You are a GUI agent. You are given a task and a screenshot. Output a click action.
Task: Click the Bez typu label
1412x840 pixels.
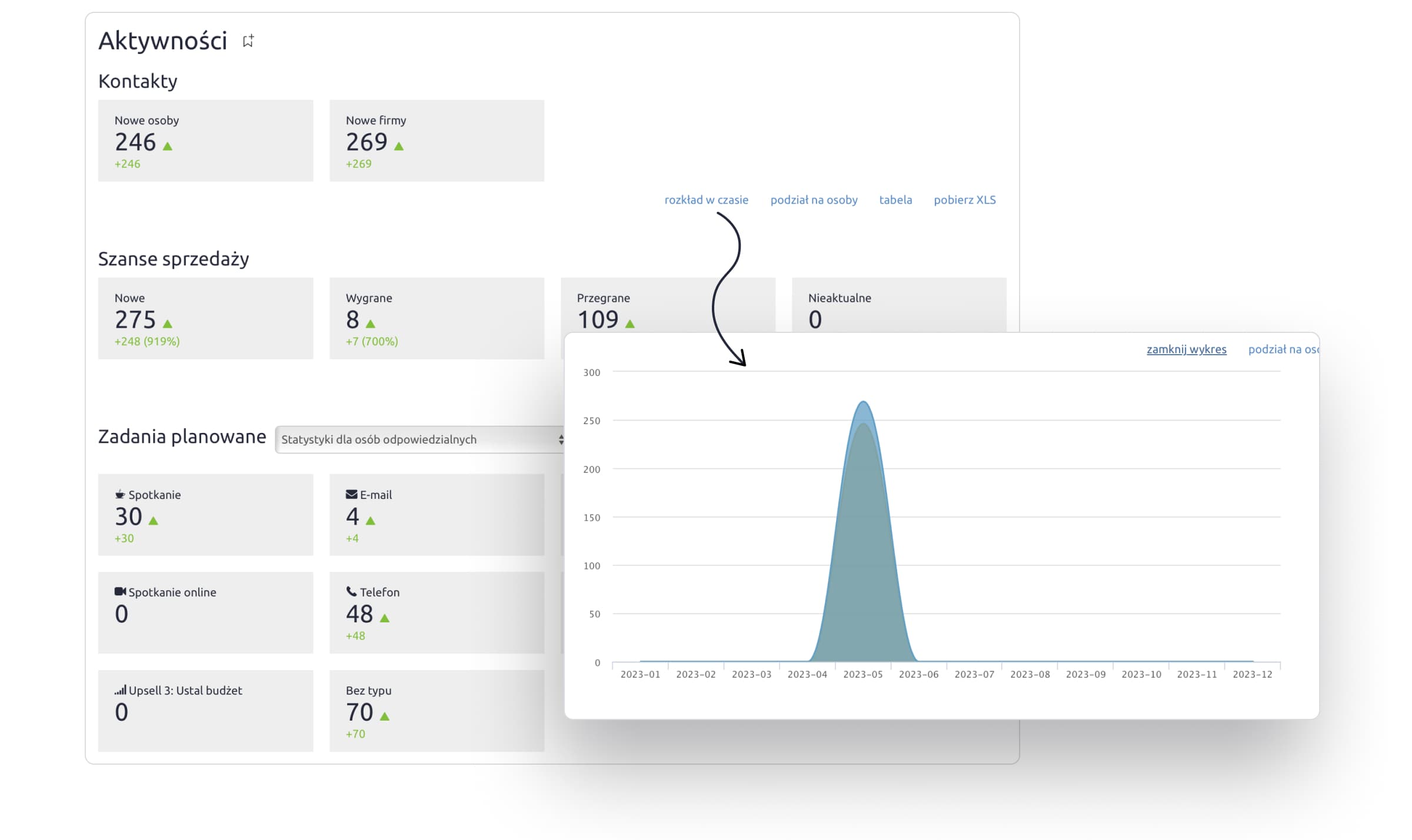(368, 691)
